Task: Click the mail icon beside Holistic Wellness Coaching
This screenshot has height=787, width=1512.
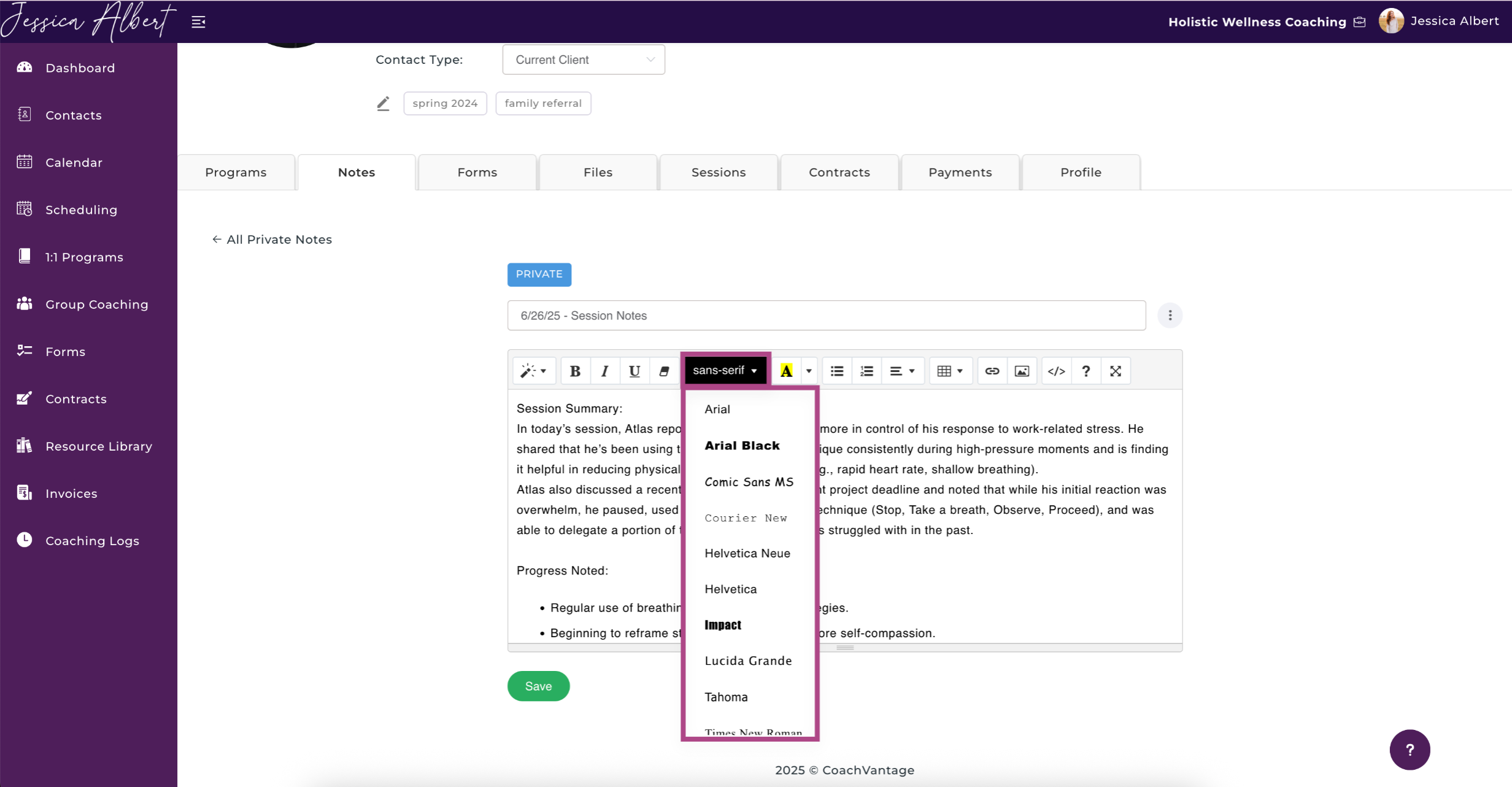Action: [1360, 22]
